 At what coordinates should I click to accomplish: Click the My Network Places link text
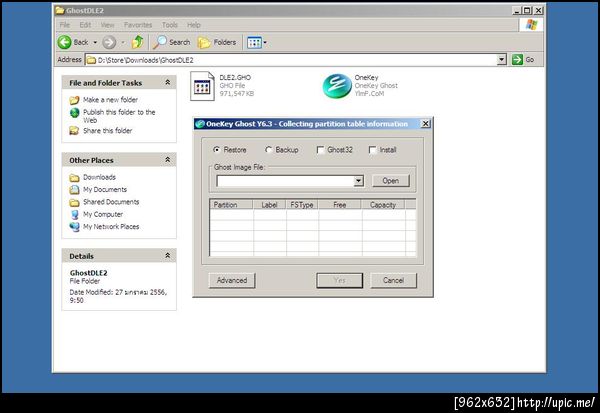111,227
